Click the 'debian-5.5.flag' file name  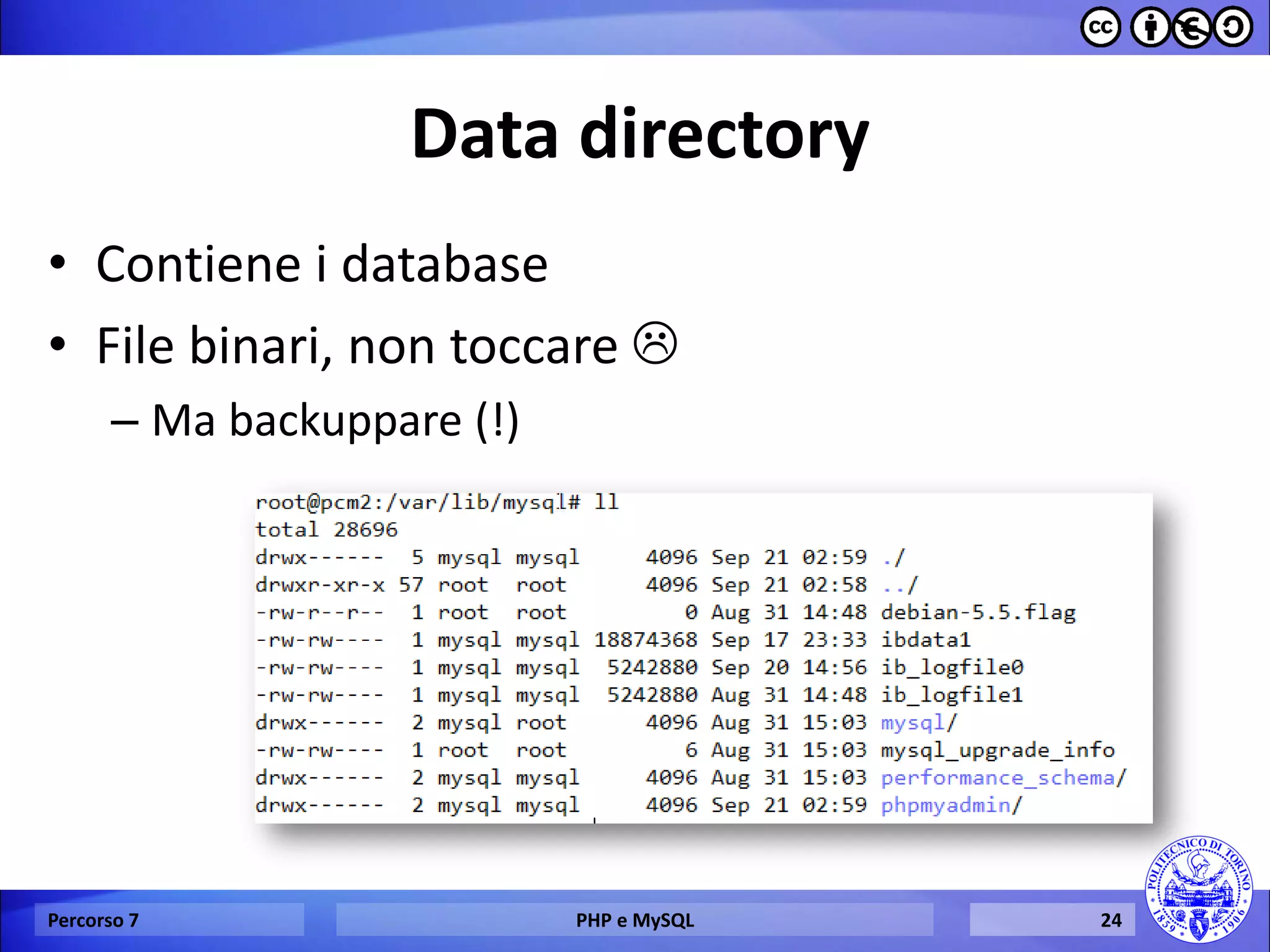(x=979, y=612)
